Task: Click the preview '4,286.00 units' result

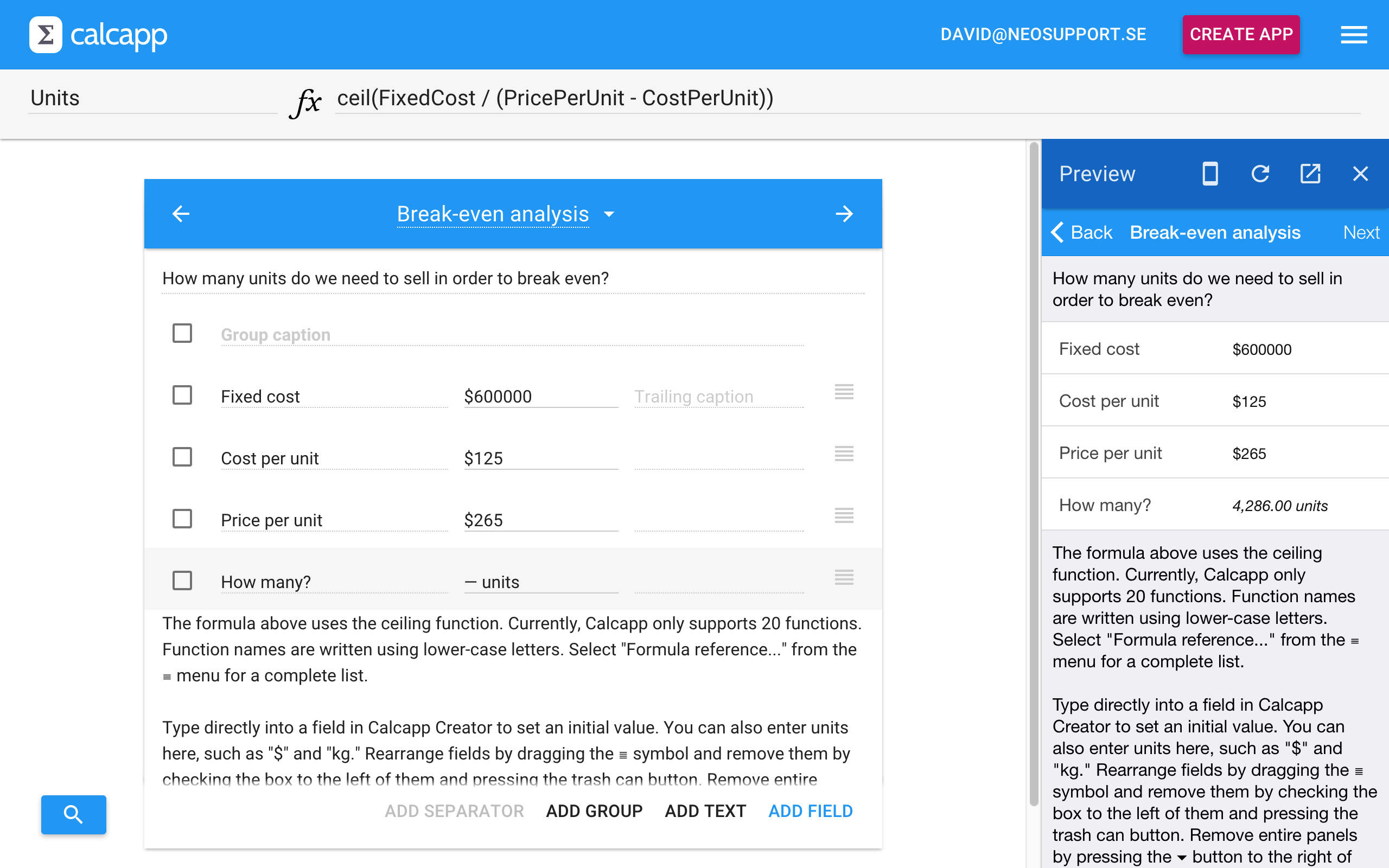Action: click(x=1280, y=506)
